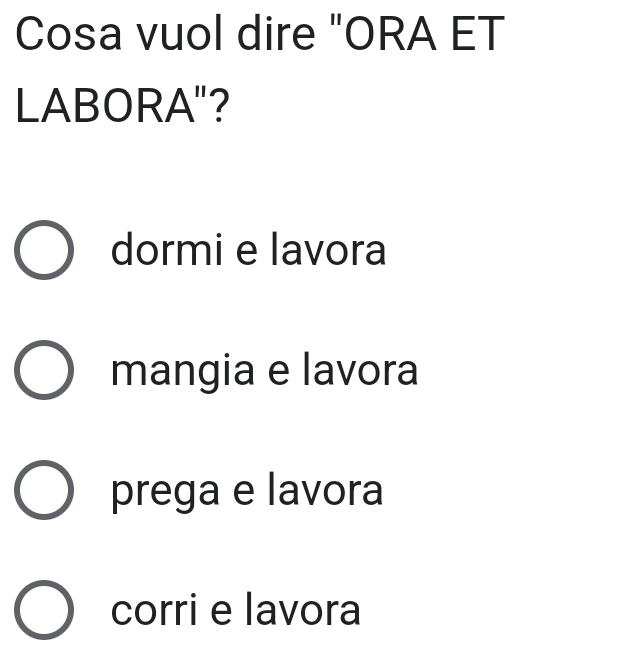The image size is (618, 658).
Task: Click "lavora" in the prega option
Action: 327,491
